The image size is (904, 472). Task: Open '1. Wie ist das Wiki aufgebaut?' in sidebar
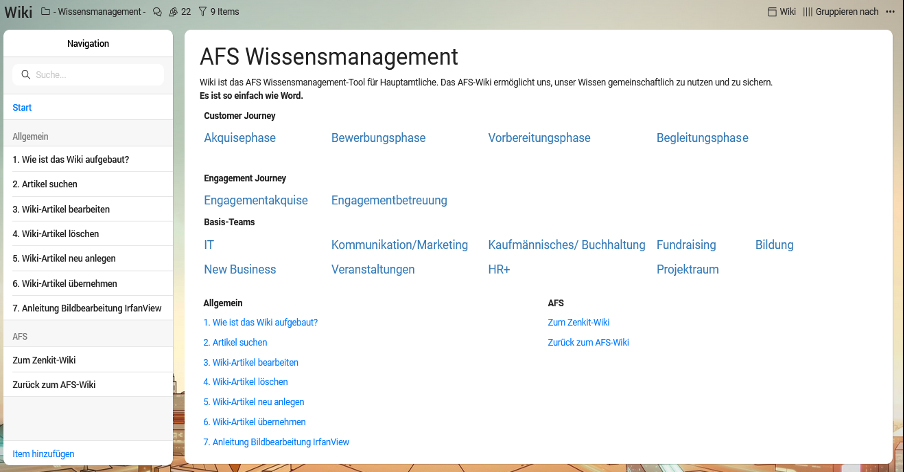click(x=70, y=159)
